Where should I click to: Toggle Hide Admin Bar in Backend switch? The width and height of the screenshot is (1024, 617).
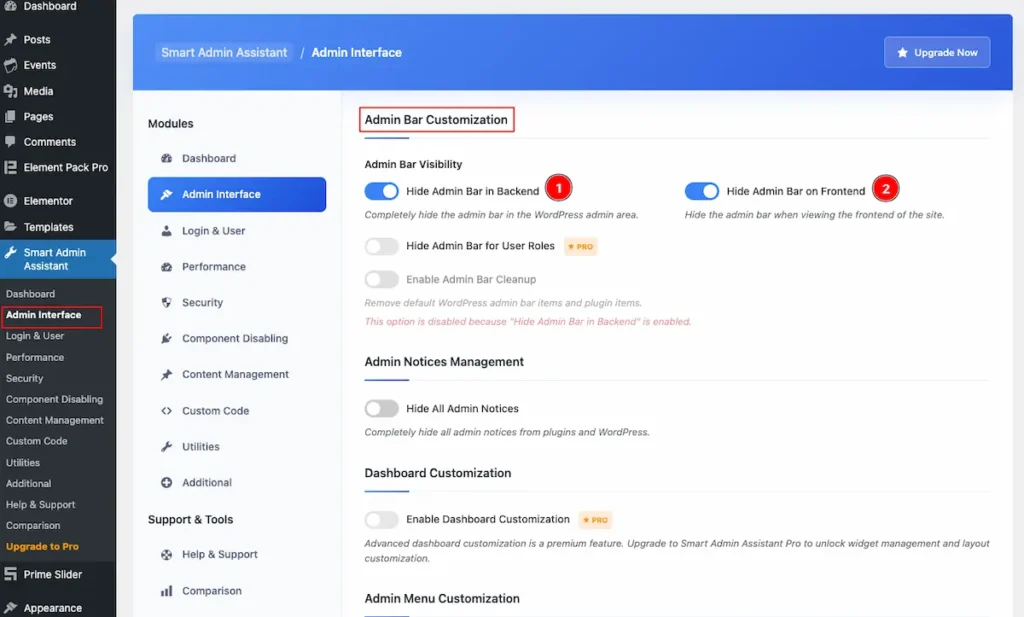[x=381, y=191]
